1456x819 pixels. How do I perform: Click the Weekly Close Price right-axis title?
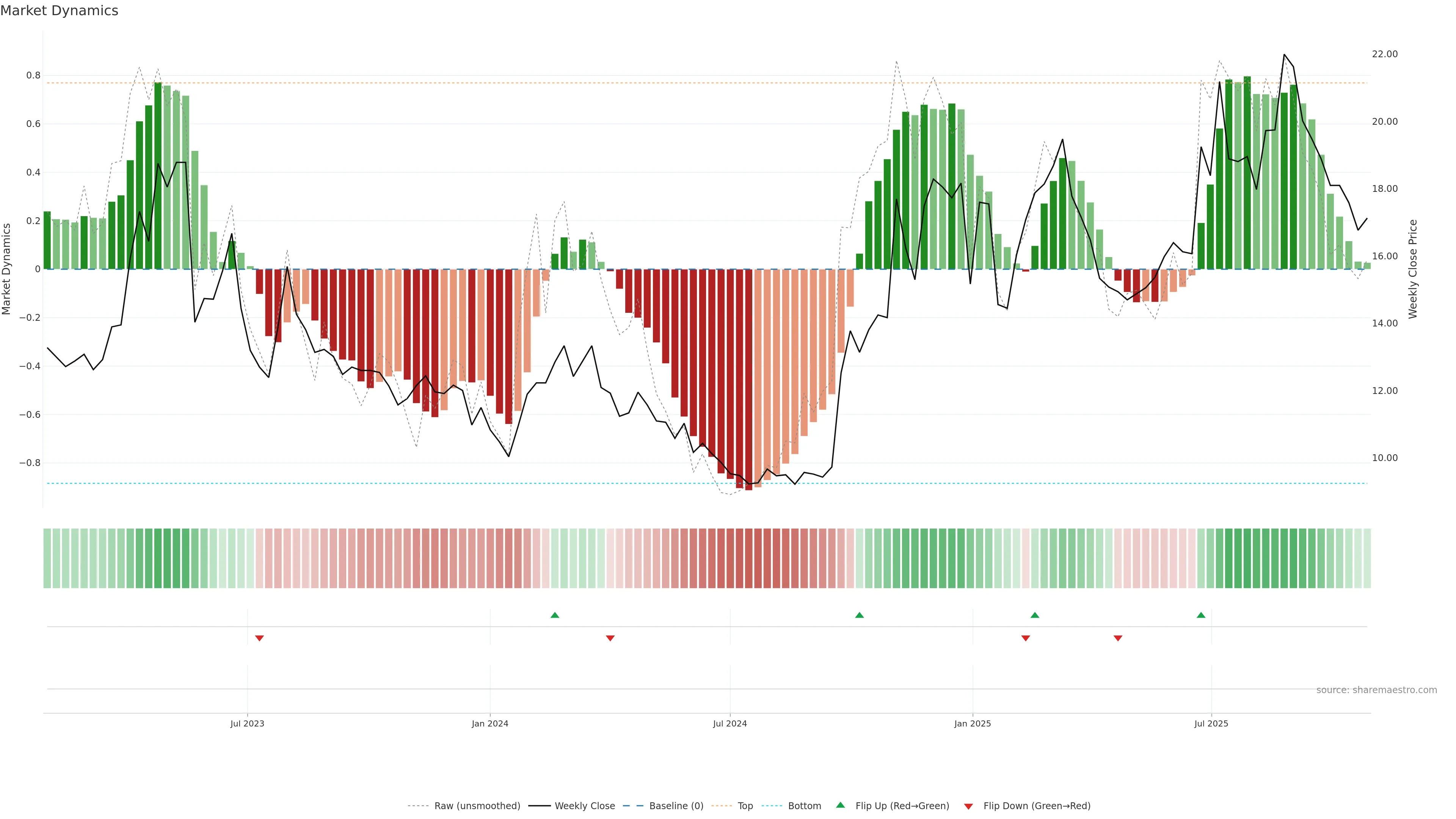[x=1413, y=269]
